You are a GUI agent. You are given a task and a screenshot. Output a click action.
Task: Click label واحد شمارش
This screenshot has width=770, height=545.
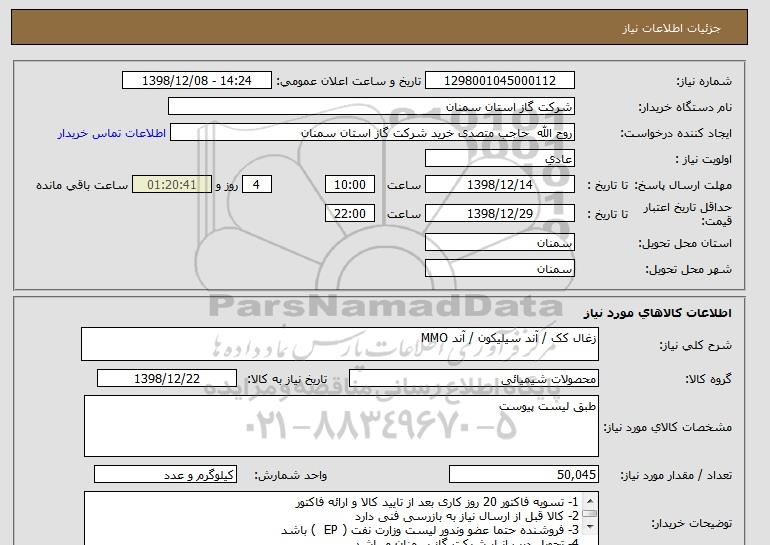290,475
